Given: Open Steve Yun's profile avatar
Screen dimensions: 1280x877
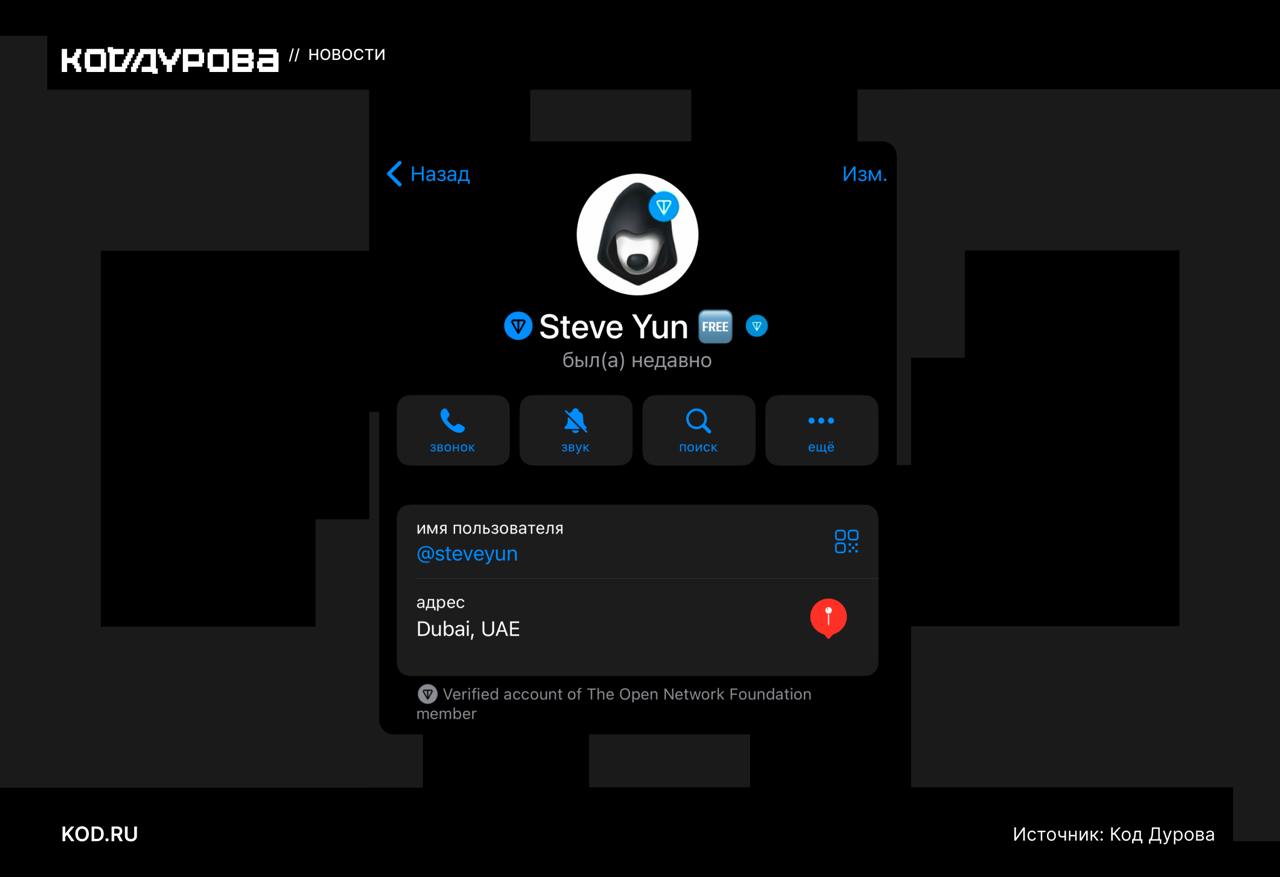Looking at the screenshot, I should (x=637, y=235).
